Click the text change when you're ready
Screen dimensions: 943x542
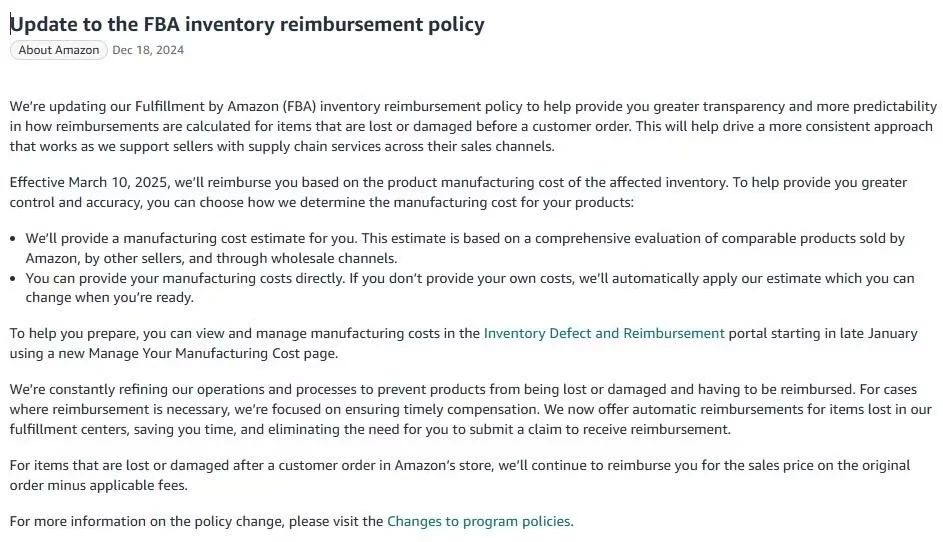coord(109,298)
